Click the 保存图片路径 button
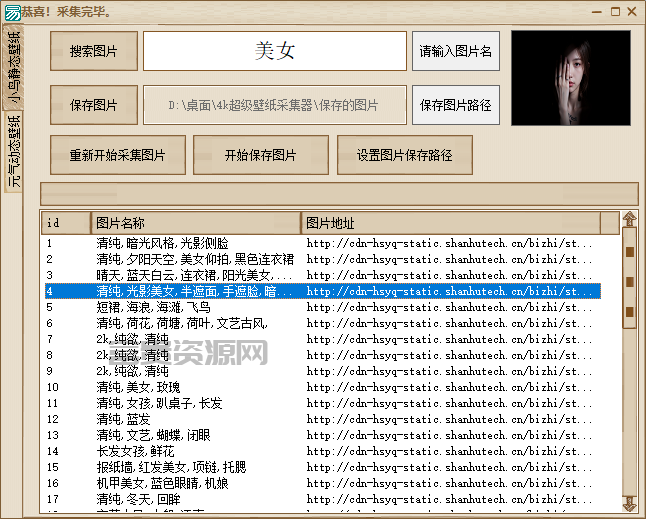Viewport: 646px width, 519px height. click(456, 105)
